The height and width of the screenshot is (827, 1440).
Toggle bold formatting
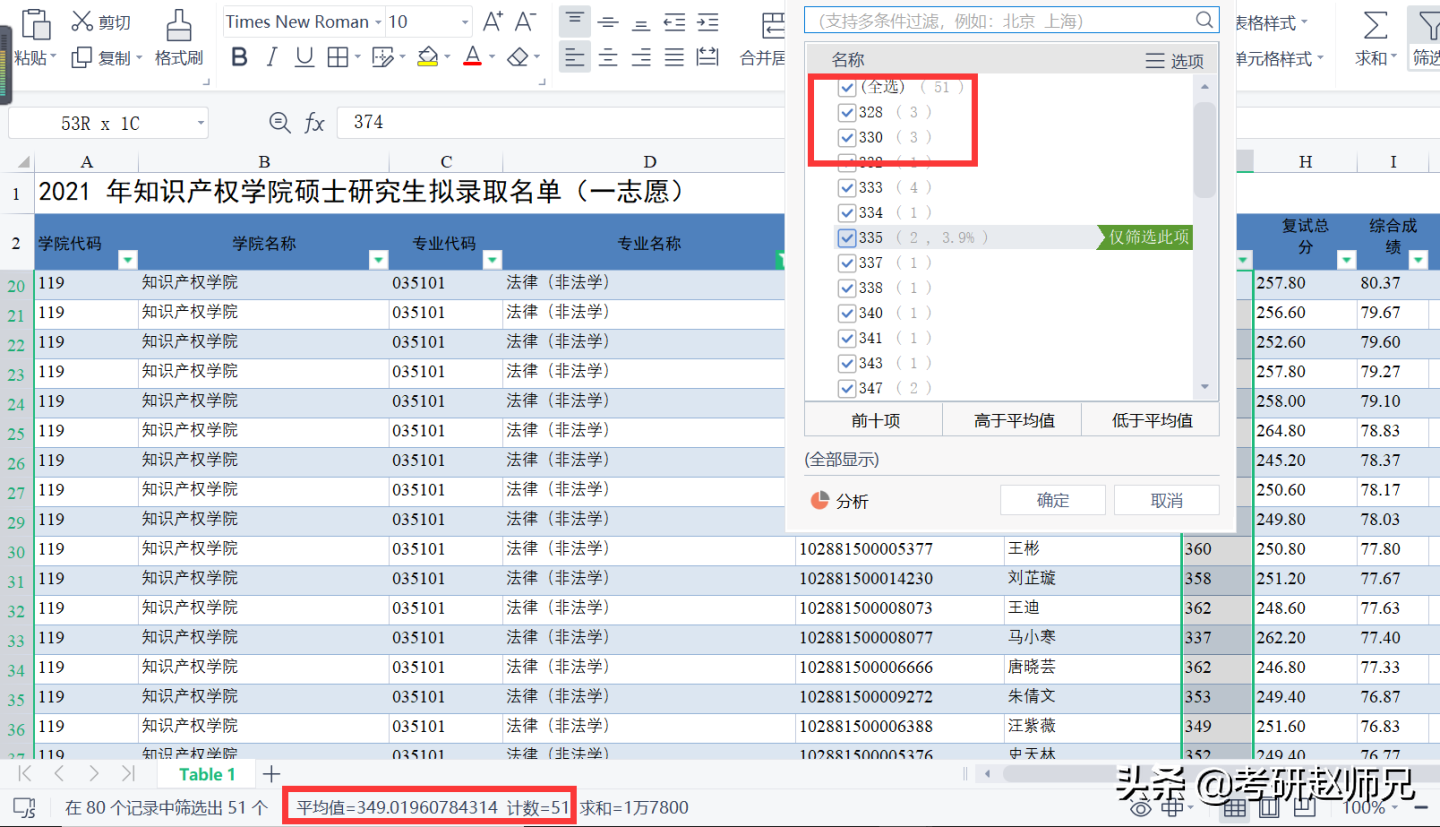point(239,57)
